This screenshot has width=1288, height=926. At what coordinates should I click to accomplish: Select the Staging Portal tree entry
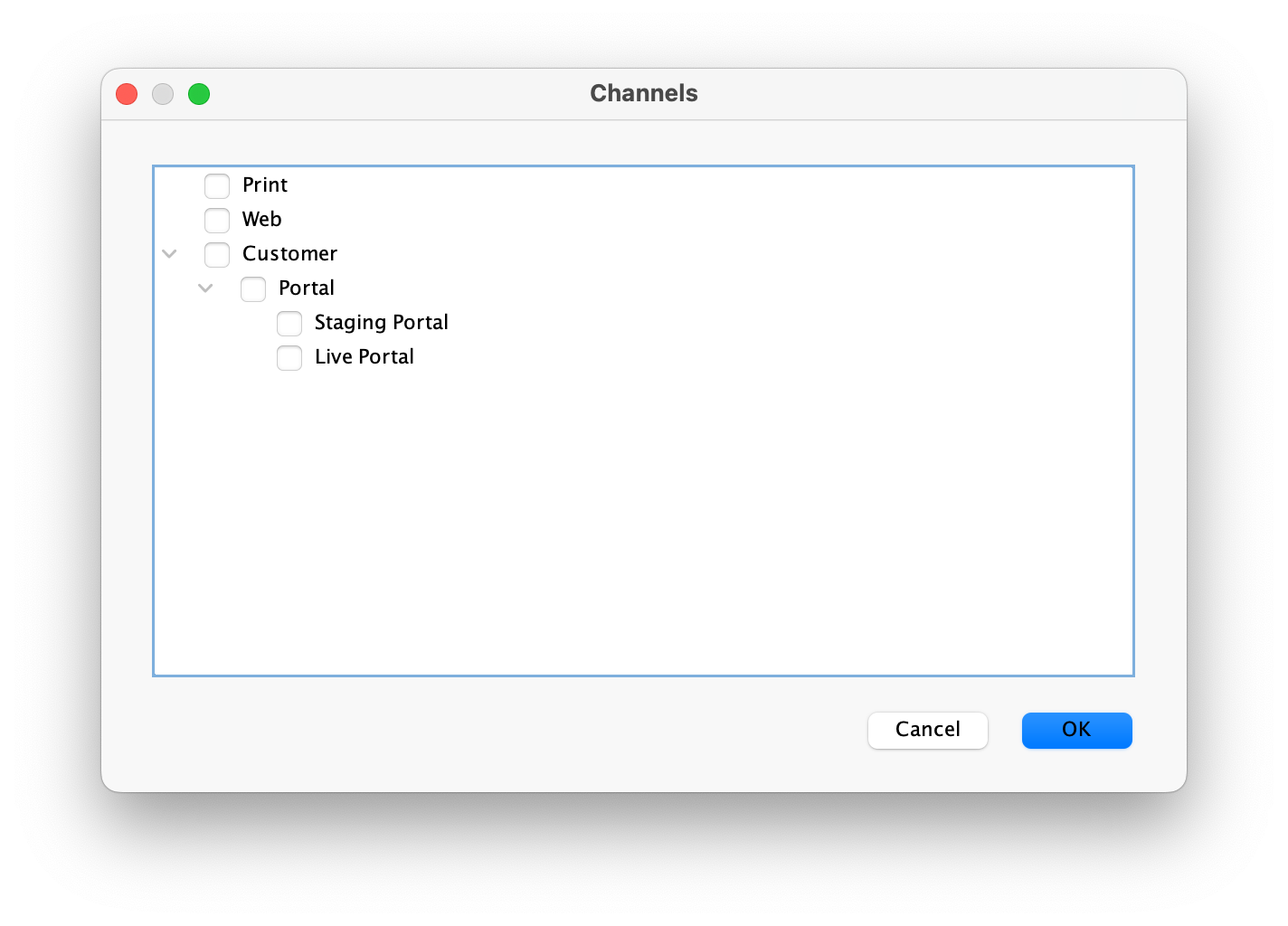[x=381, y=322]
